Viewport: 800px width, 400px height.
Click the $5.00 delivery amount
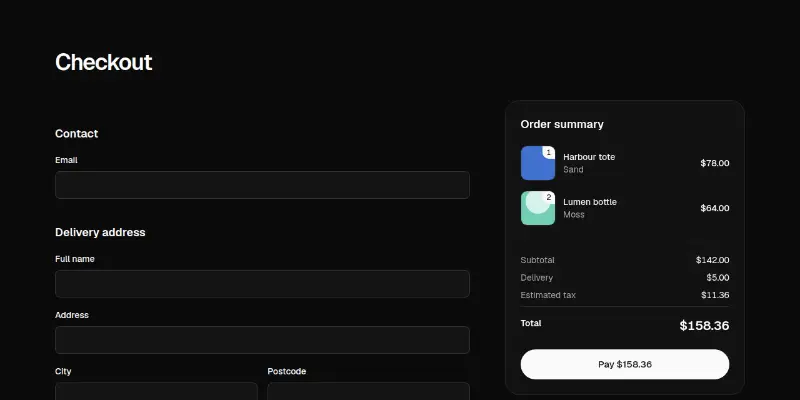point(718,278)
